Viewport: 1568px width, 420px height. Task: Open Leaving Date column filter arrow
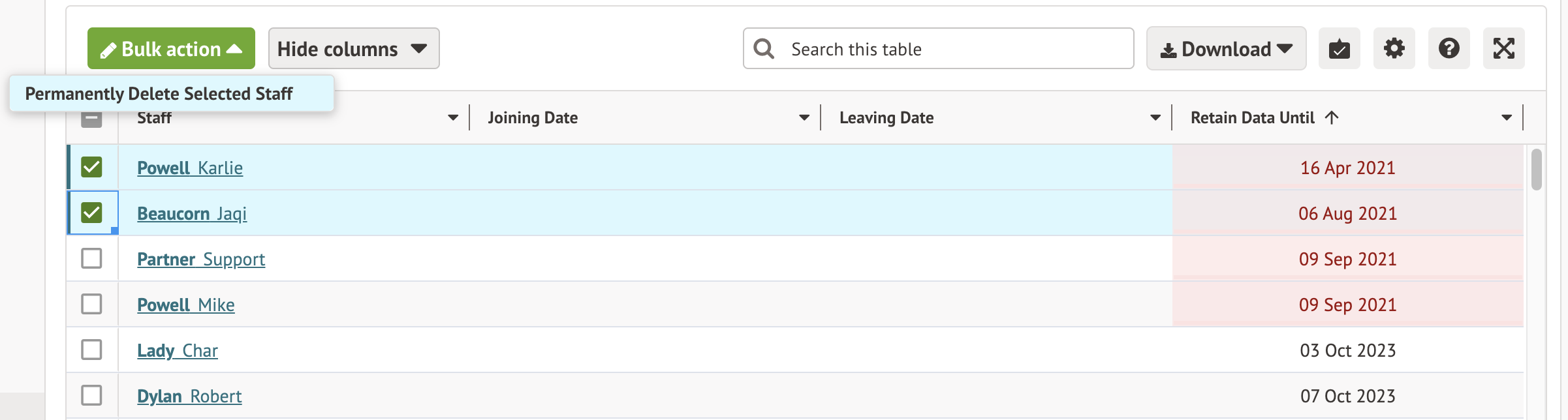click(x=1155, y=118)
